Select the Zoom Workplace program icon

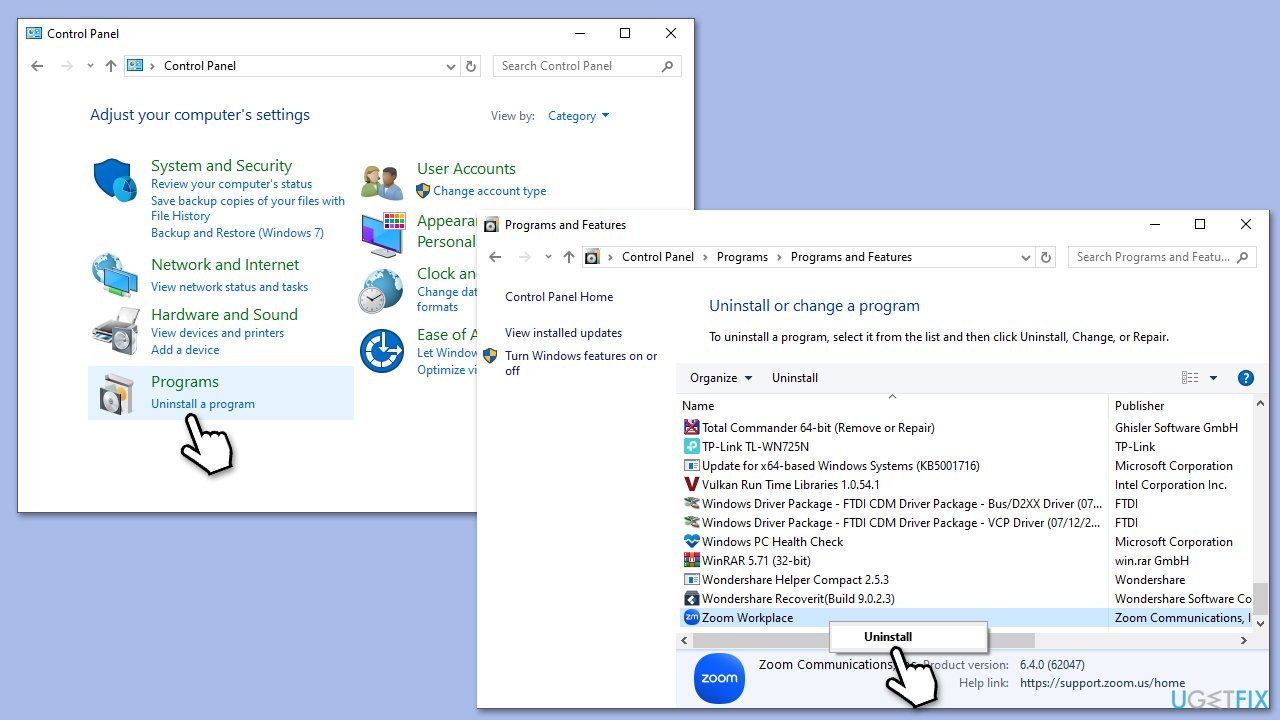point(691,617)
